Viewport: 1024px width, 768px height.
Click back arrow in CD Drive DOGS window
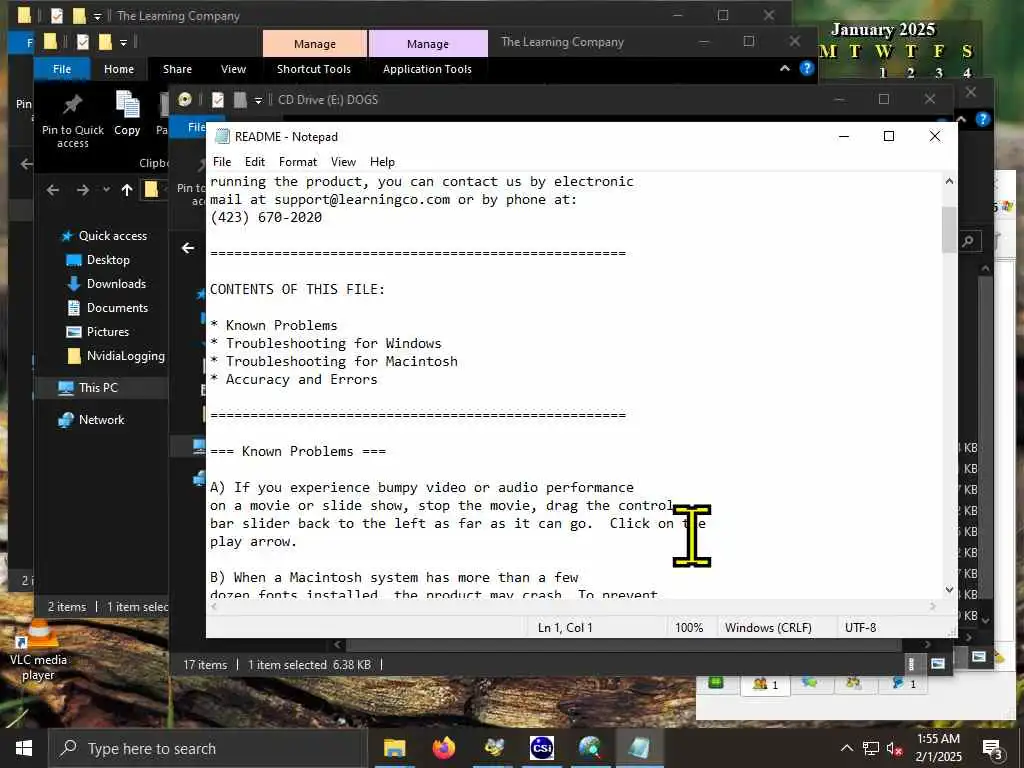coord(188,248)
